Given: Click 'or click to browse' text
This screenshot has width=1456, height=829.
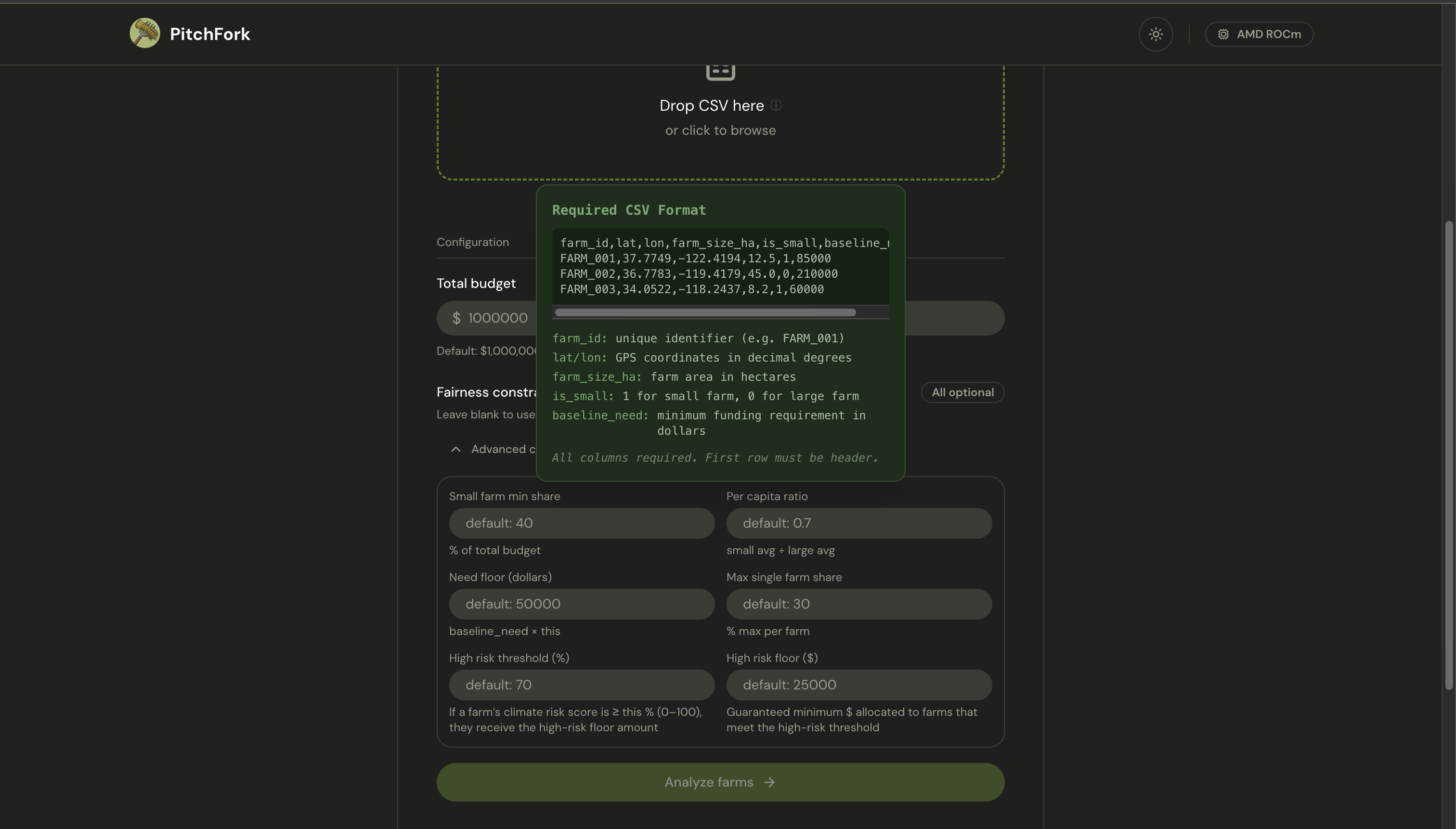Looking at the screenshot, I should tap(720, 130).
